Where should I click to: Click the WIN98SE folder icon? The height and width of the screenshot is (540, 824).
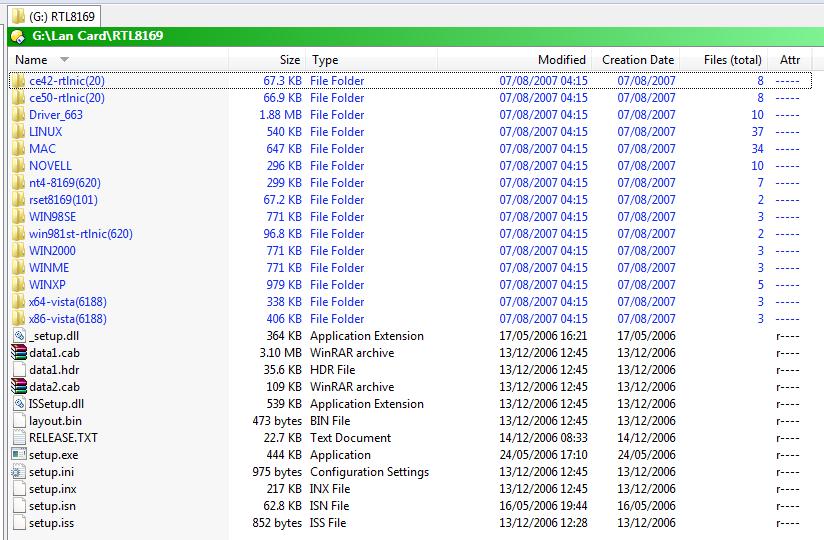(x=18, y=216)
